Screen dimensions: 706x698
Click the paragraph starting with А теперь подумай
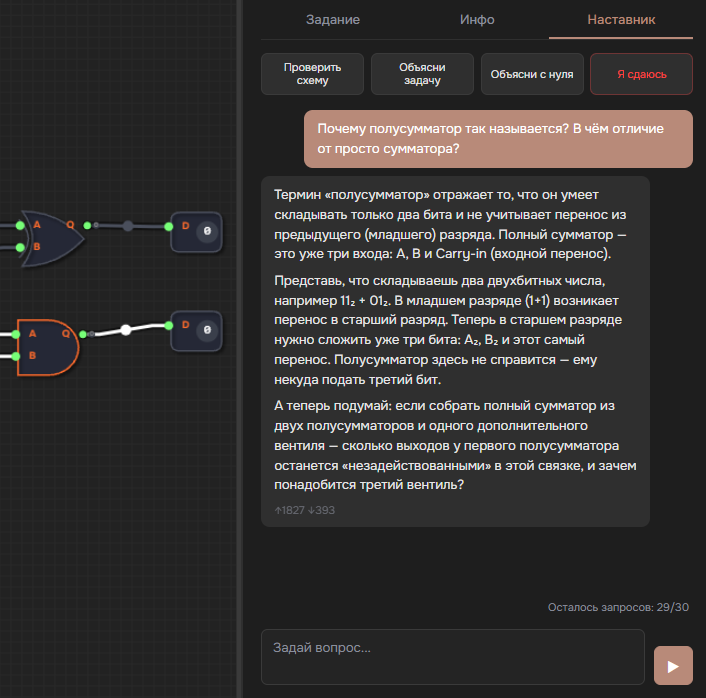pos(455,445)
